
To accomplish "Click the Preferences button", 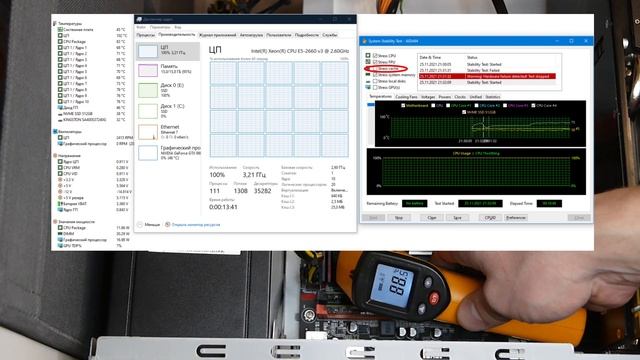I will tap(516, 218).
